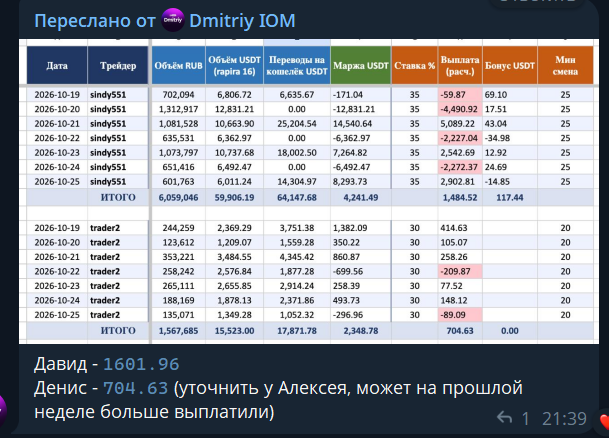The image size is (609, 438).
Task: Click the 'Дата' column header
Action: (57, 65)
